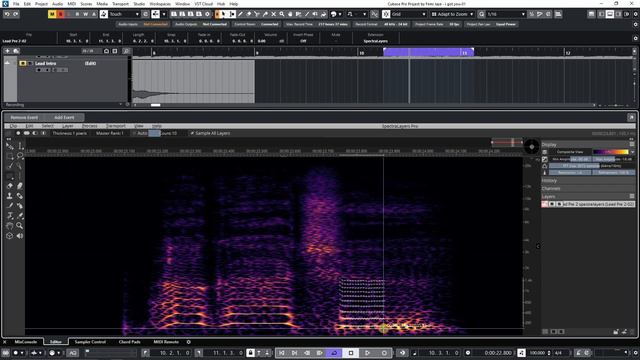Open the SpectraLayers Layer menu

[x=68, y=126]
